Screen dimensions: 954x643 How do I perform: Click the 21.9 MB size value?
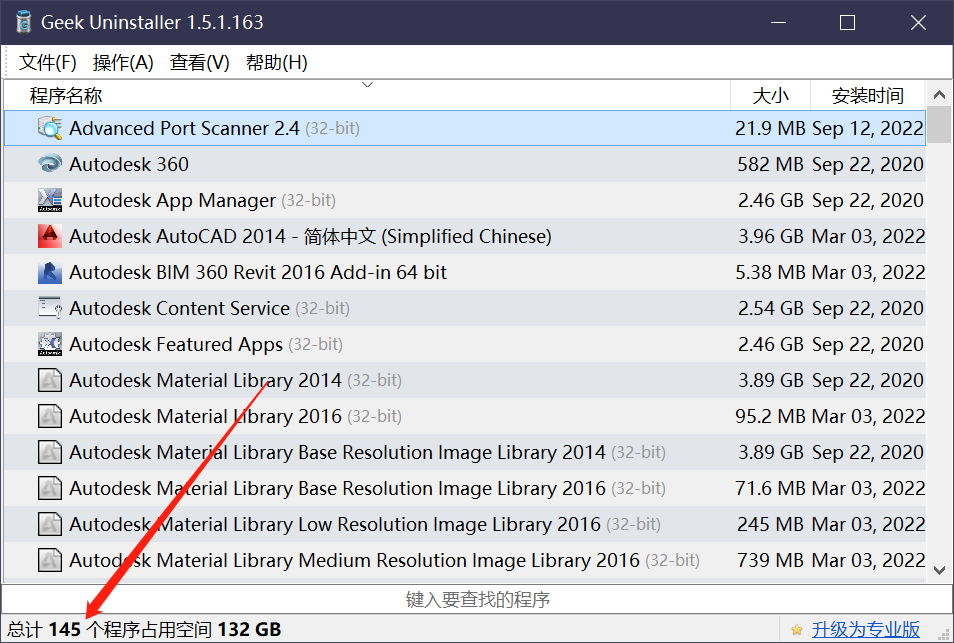click(770, 128)
